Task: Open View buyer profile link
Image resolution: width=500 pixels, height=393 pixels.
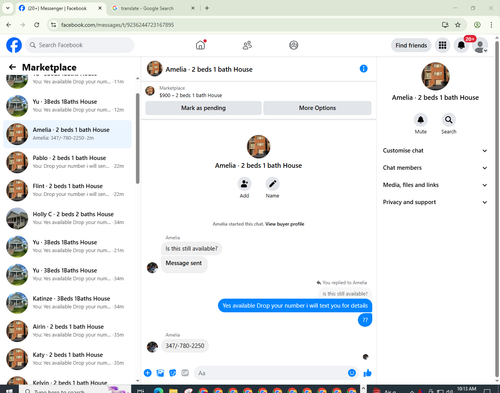Action: [285, 224]
